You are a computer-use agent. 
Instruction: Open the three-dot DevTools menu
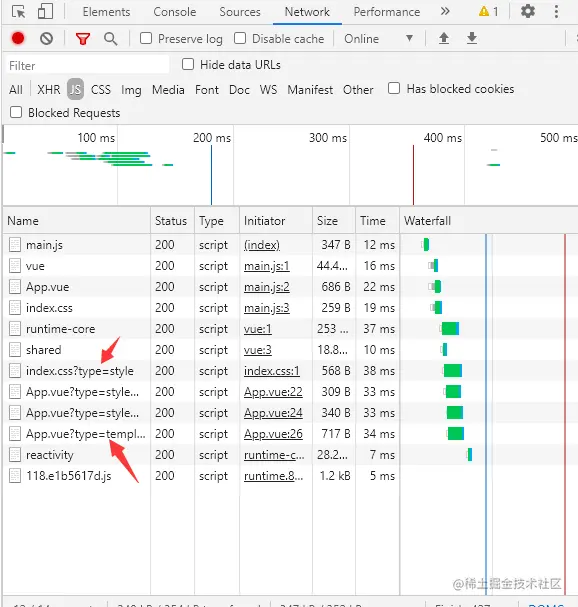coord(556,12)
